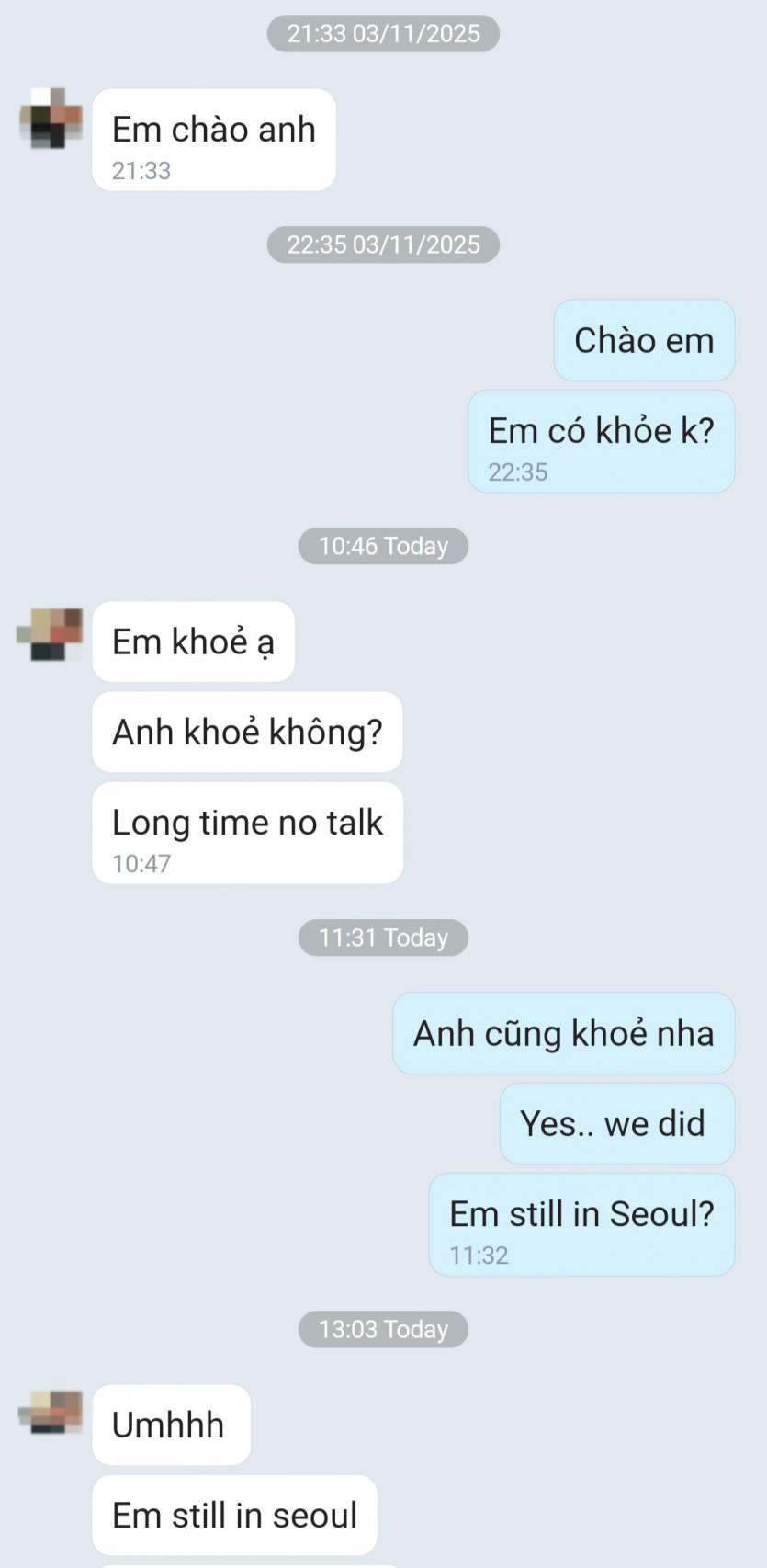Select the "Anh khoẻ không?" message bubble
Image resolution: width=767 pixels, height=1568 pixels.
pyautogui.click(x=247, y=732)
